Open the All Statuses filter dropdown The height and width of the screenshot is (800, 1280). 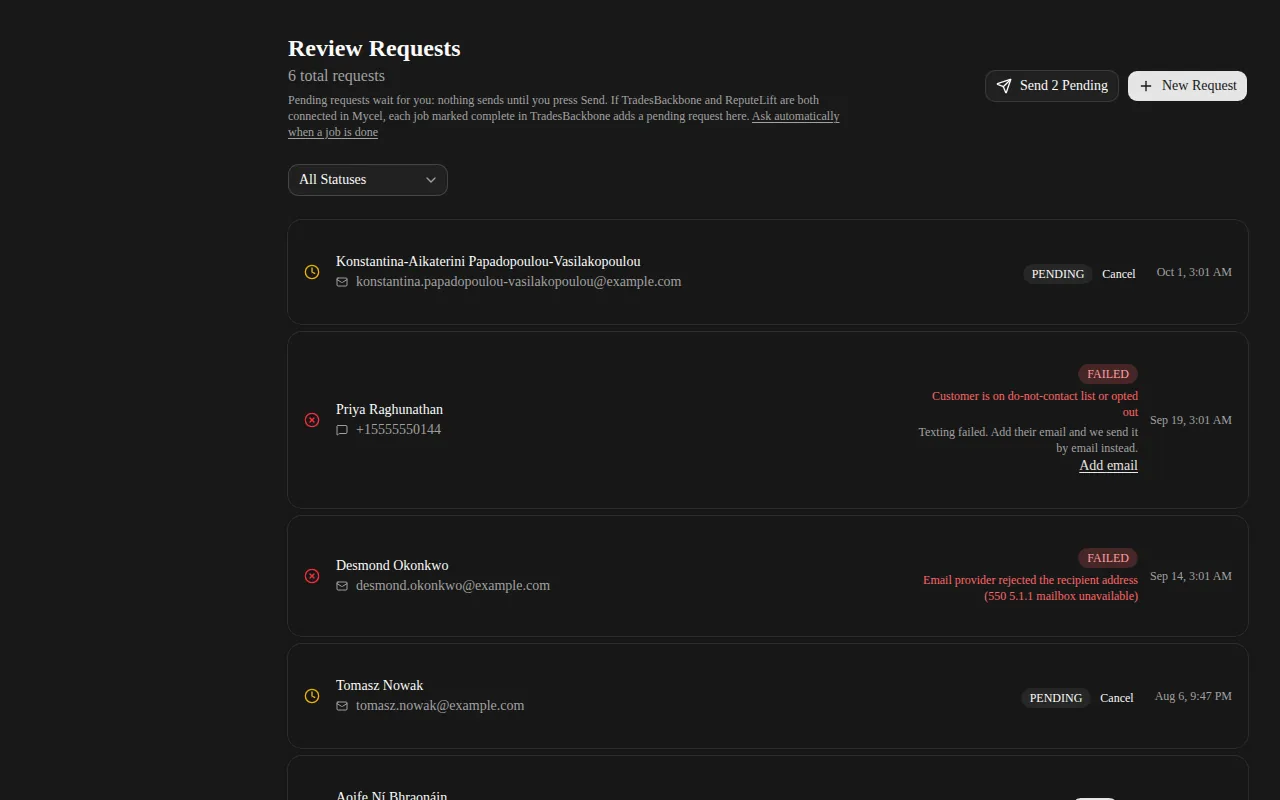(x=368, y=180)
